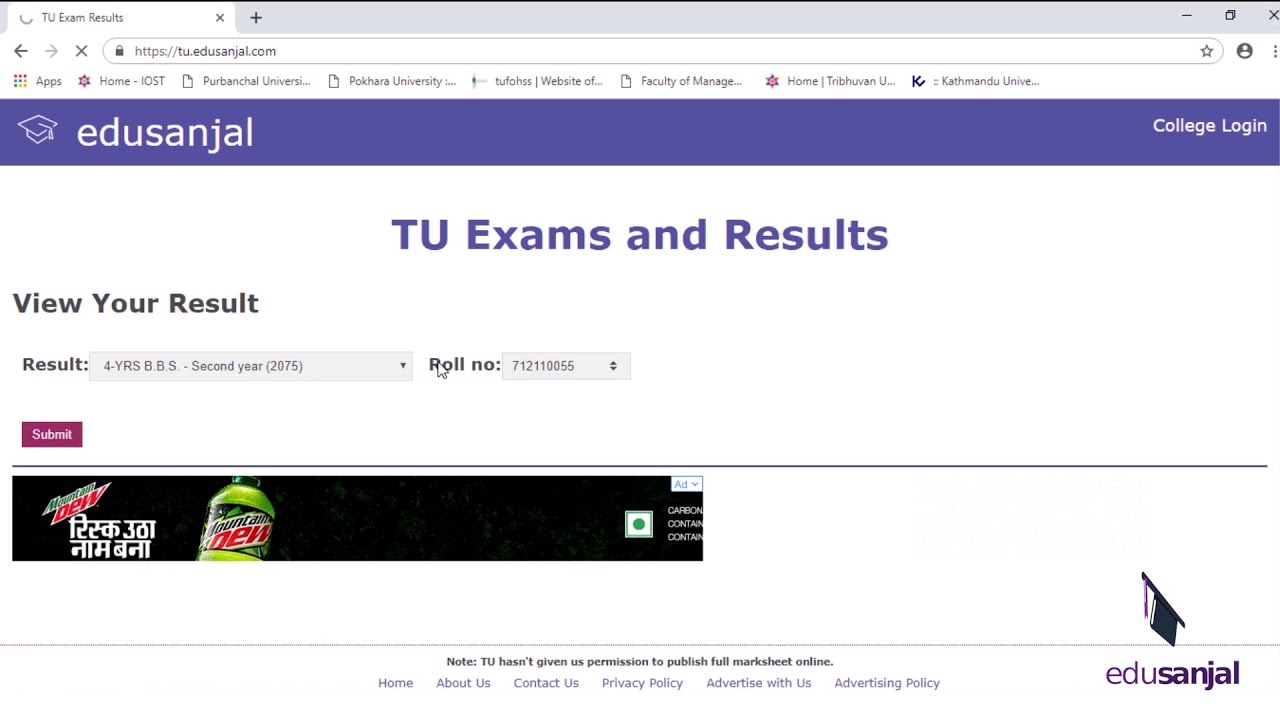Open the Advertising Policy footer link
This screenshot has width=1280, height=720.
pos(887,683)
